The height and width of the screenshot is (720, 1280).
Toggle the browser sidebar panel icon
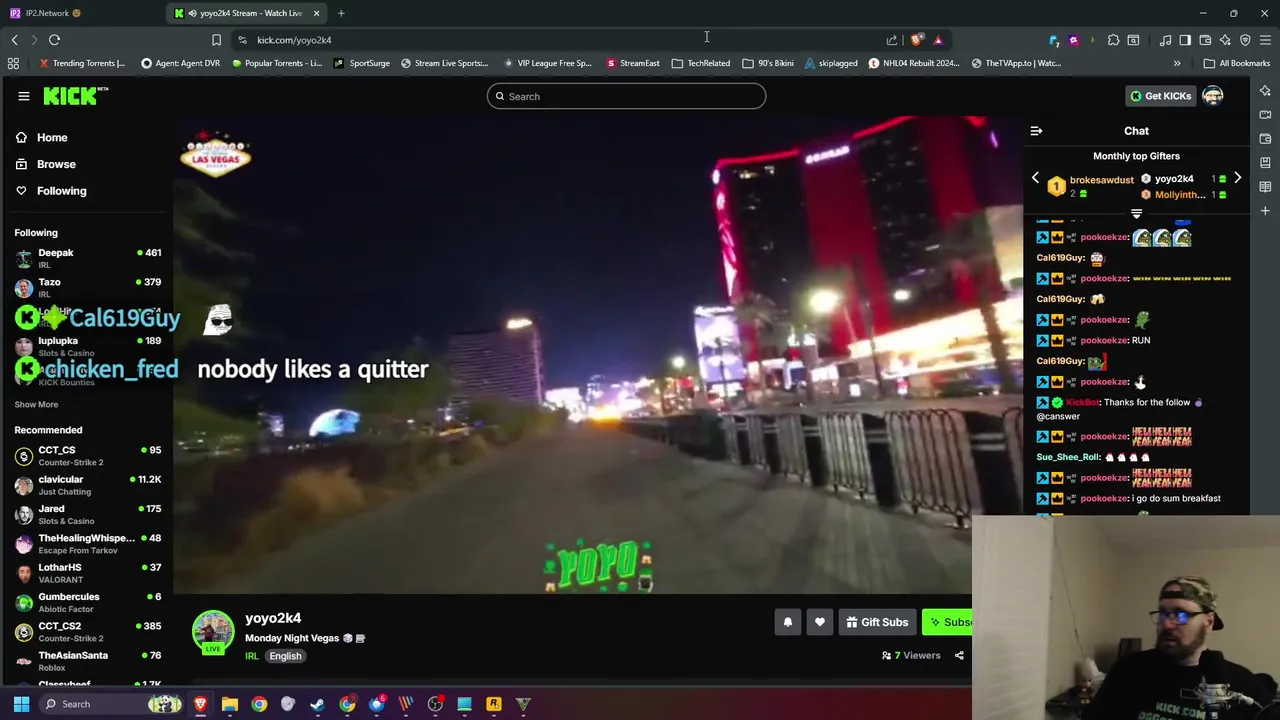click(1185, 40)
